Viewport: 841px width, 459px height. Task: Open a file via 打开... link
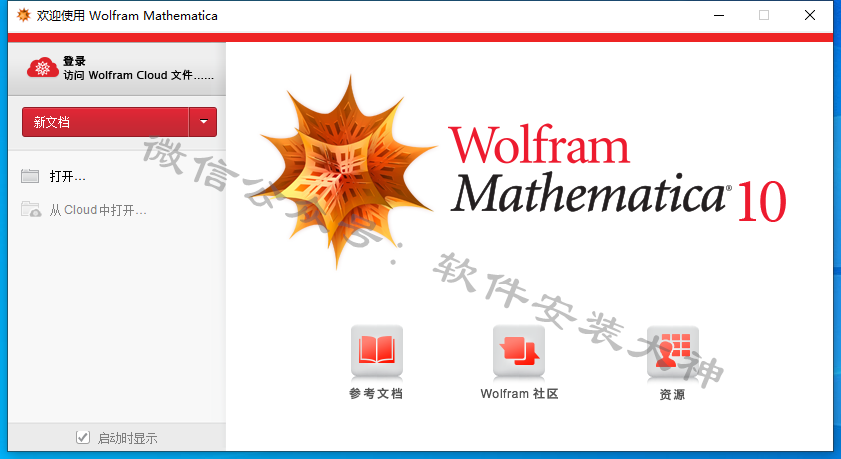[68, 176]
